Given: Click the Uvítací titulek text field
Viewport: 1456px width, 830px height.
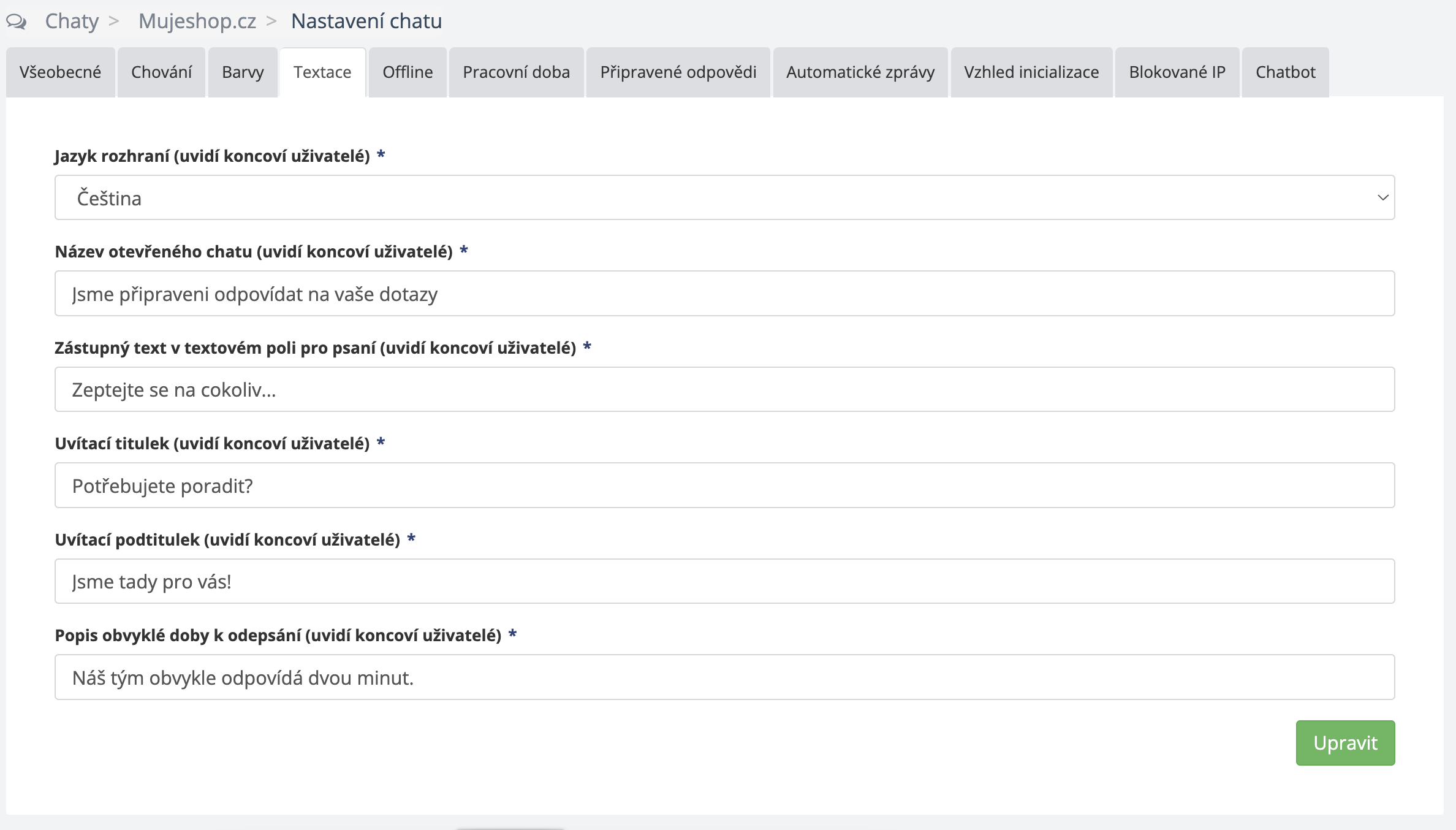Looking at the screenshot, I should (x=724, y=485).
